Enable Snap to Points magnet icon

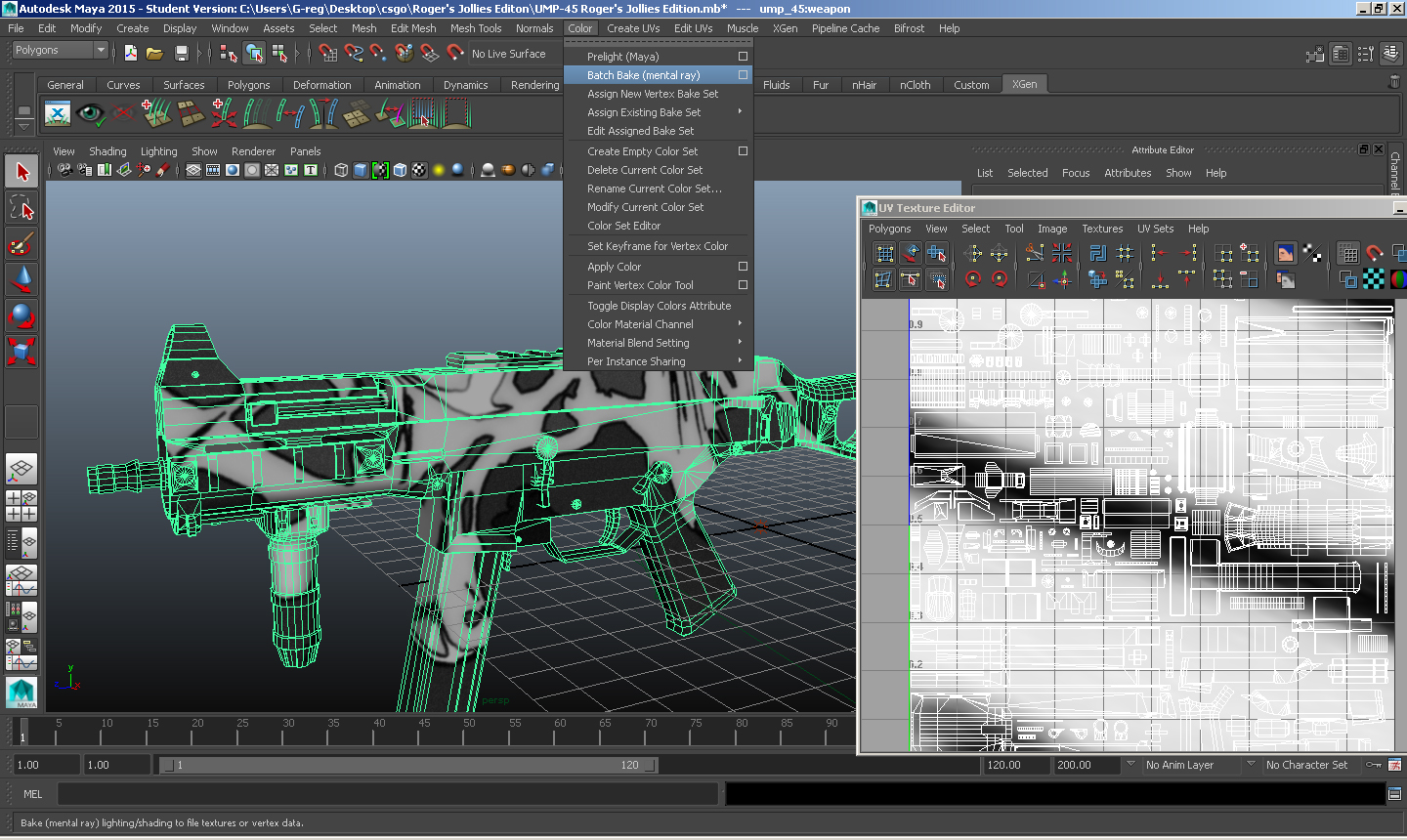pyautogui.click(x=378, y=53)
